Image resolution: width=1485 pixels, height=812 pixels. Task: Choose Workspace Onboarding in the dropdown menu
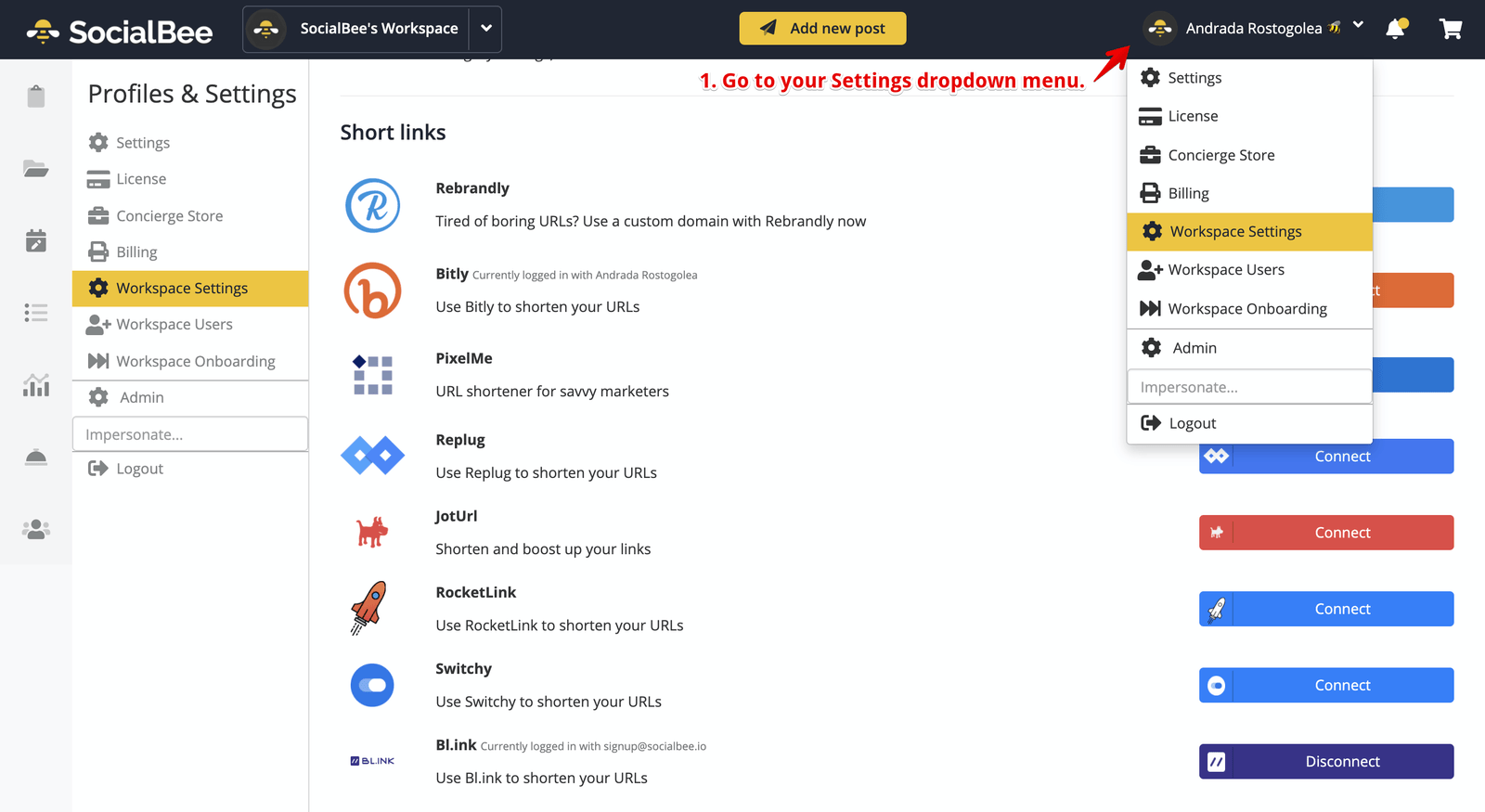pyautogui.click(x=1249, y=308)
